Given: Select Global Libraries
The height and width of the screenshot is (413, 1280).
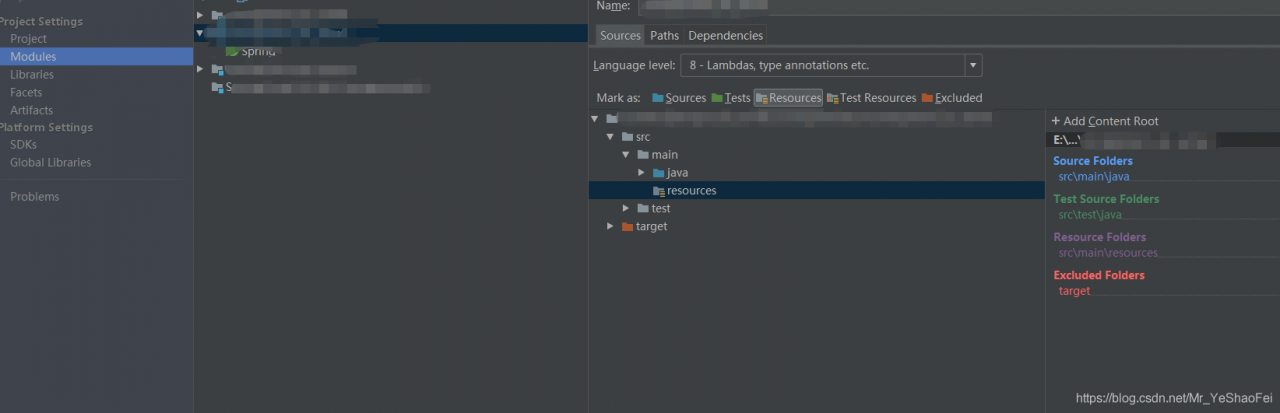Looking at the screenshot, I should pos(50,163).
